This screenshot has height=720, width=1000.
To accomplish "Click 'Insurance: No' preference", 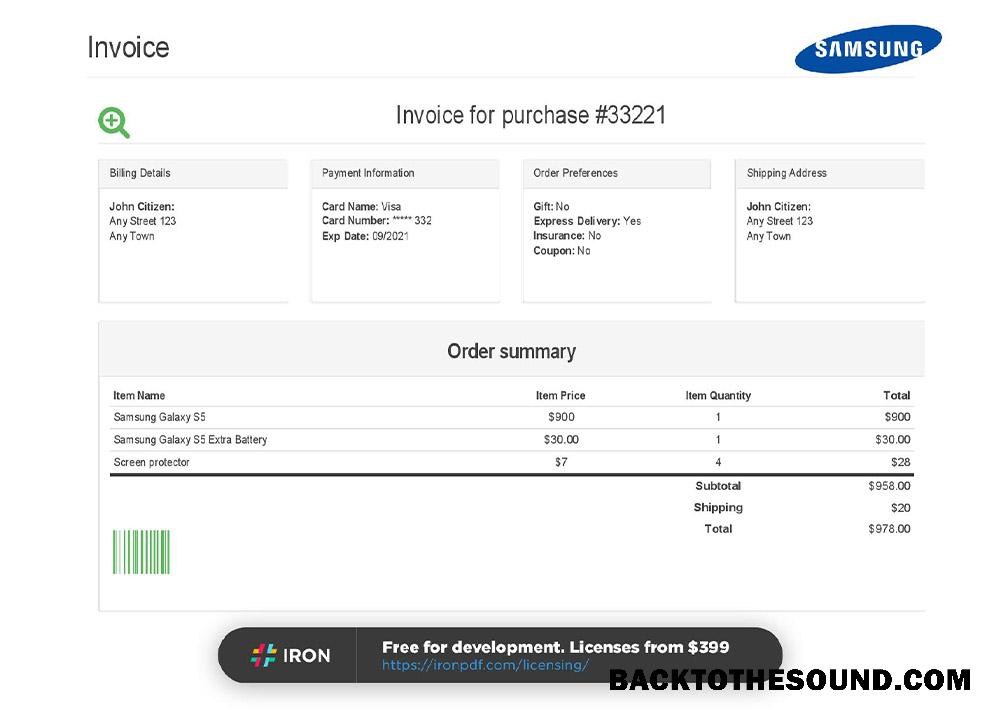I will coord(567,236).
